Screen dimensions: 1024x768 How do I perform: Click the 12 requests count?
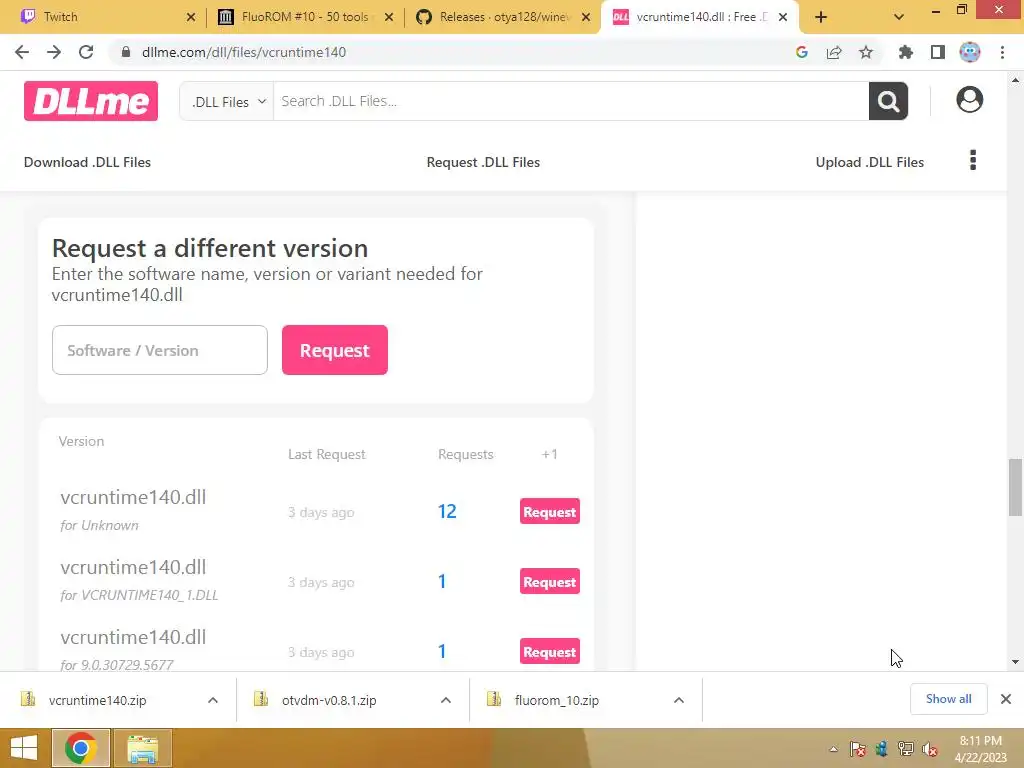(x=447, y=511)
